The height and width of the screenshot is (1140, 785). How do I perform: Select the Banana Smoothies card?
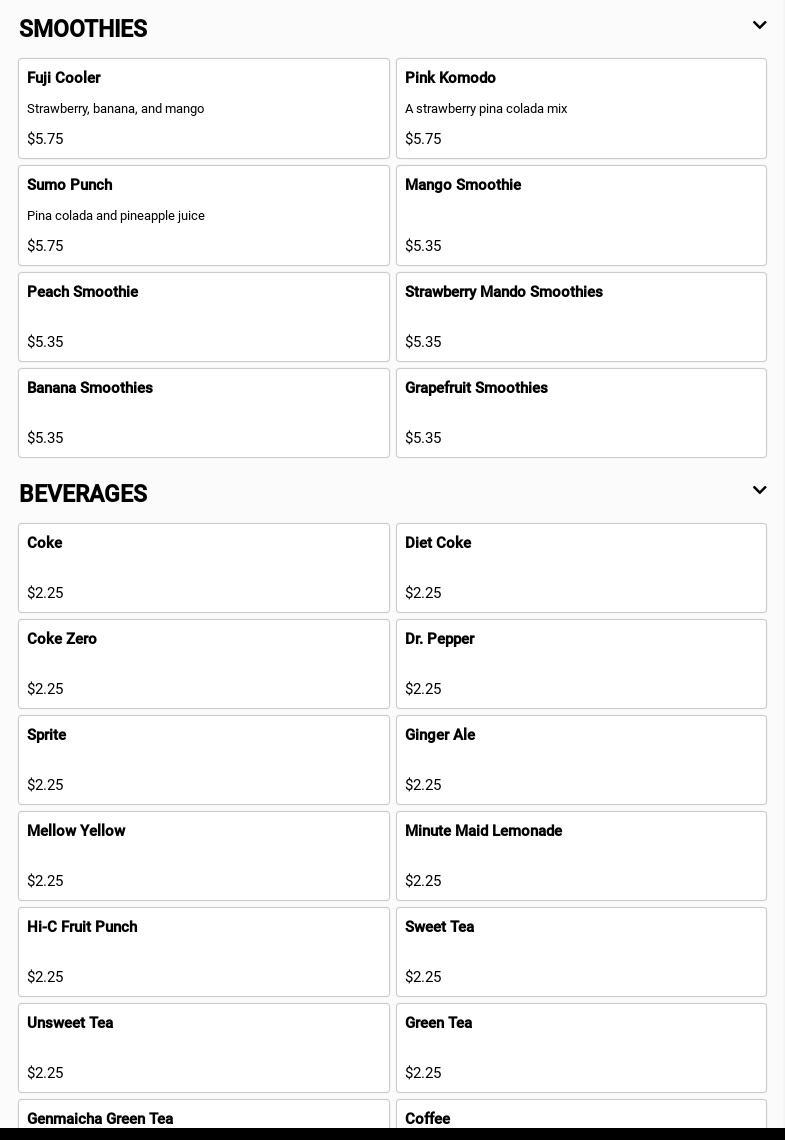point(203,412)
